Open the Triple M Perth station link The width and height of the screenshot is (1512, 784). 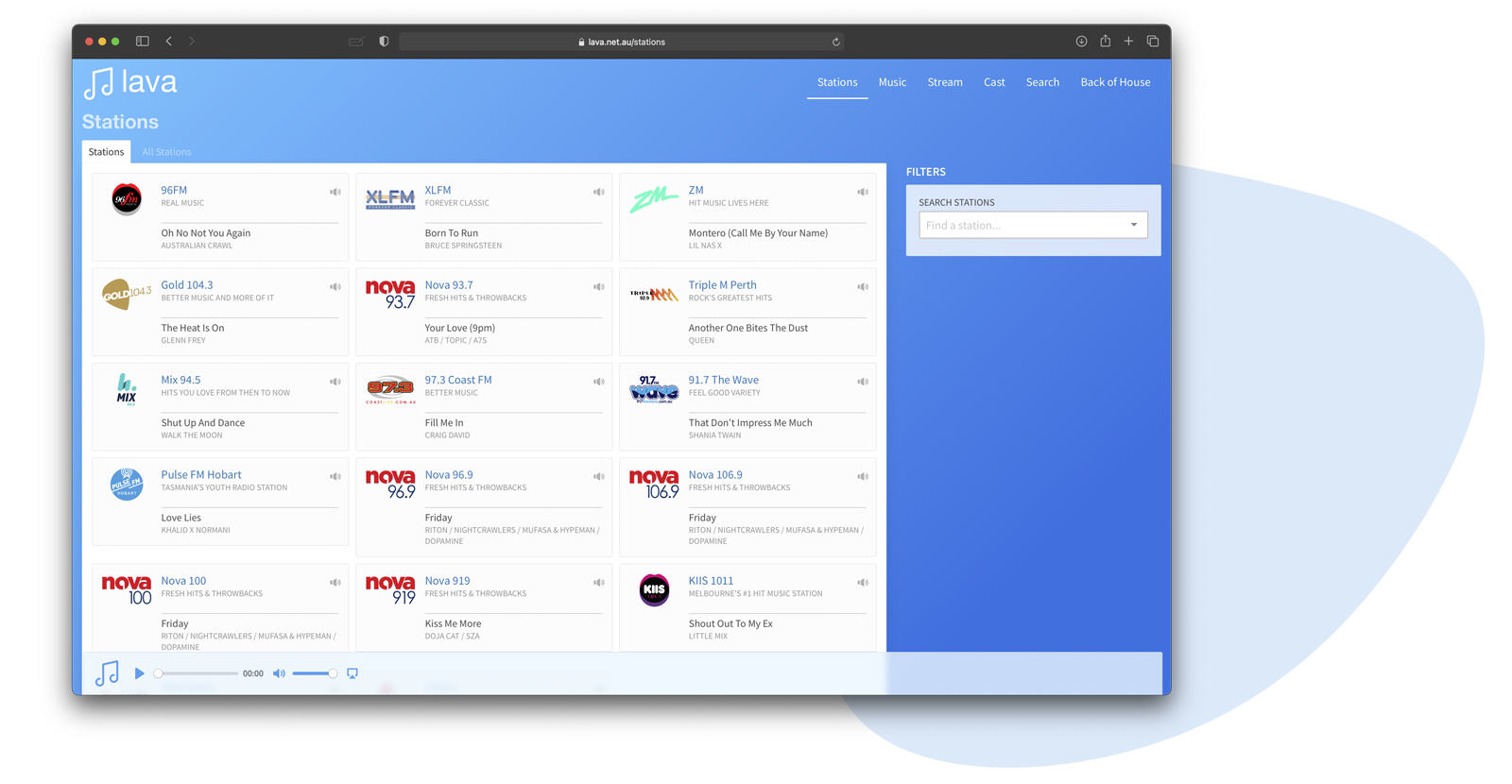[722, 285]
